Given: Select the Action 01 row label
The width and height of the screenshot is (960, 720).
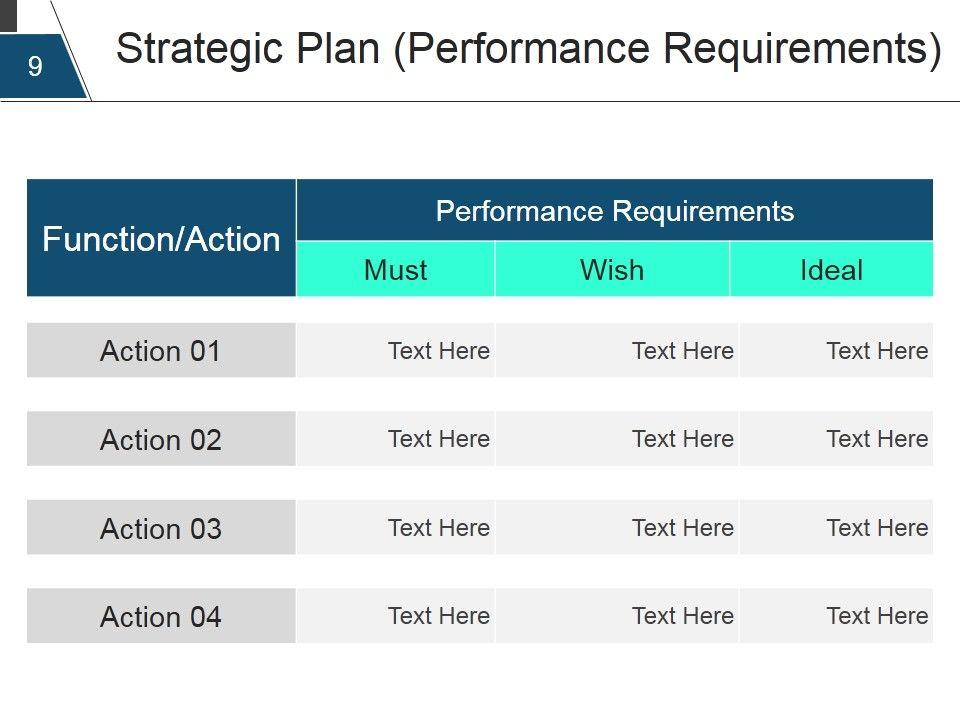Looking at the screenshot, I should 161,351.
